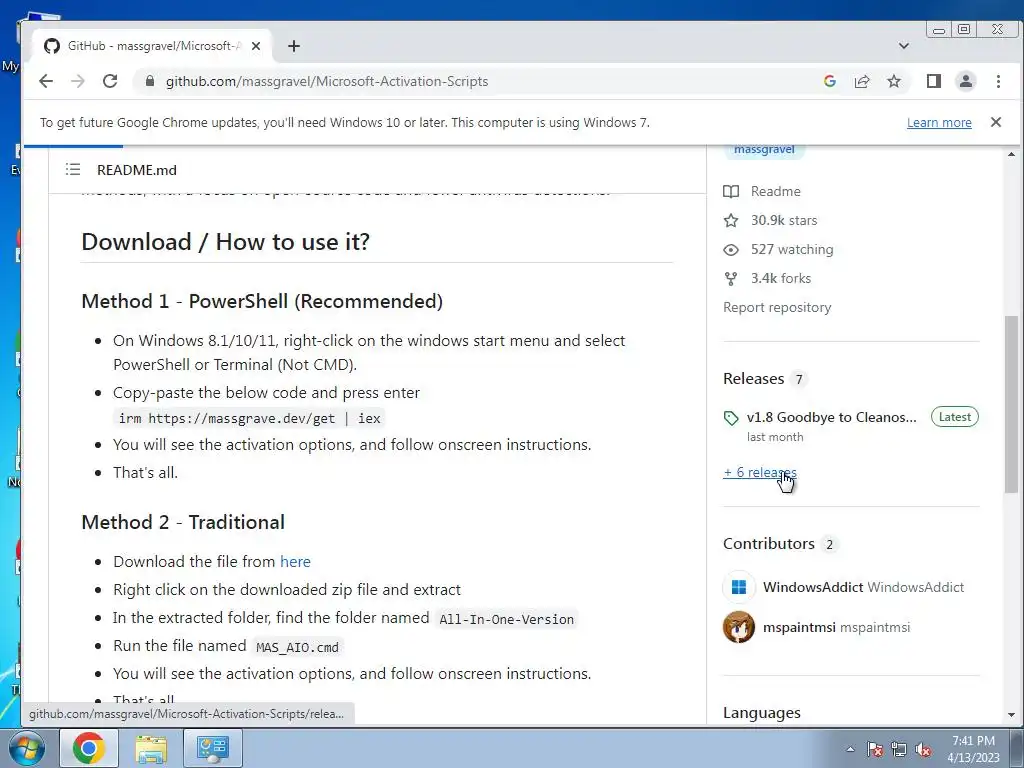
Task: Click the All-In-One-Version code text
Action: 507,619
